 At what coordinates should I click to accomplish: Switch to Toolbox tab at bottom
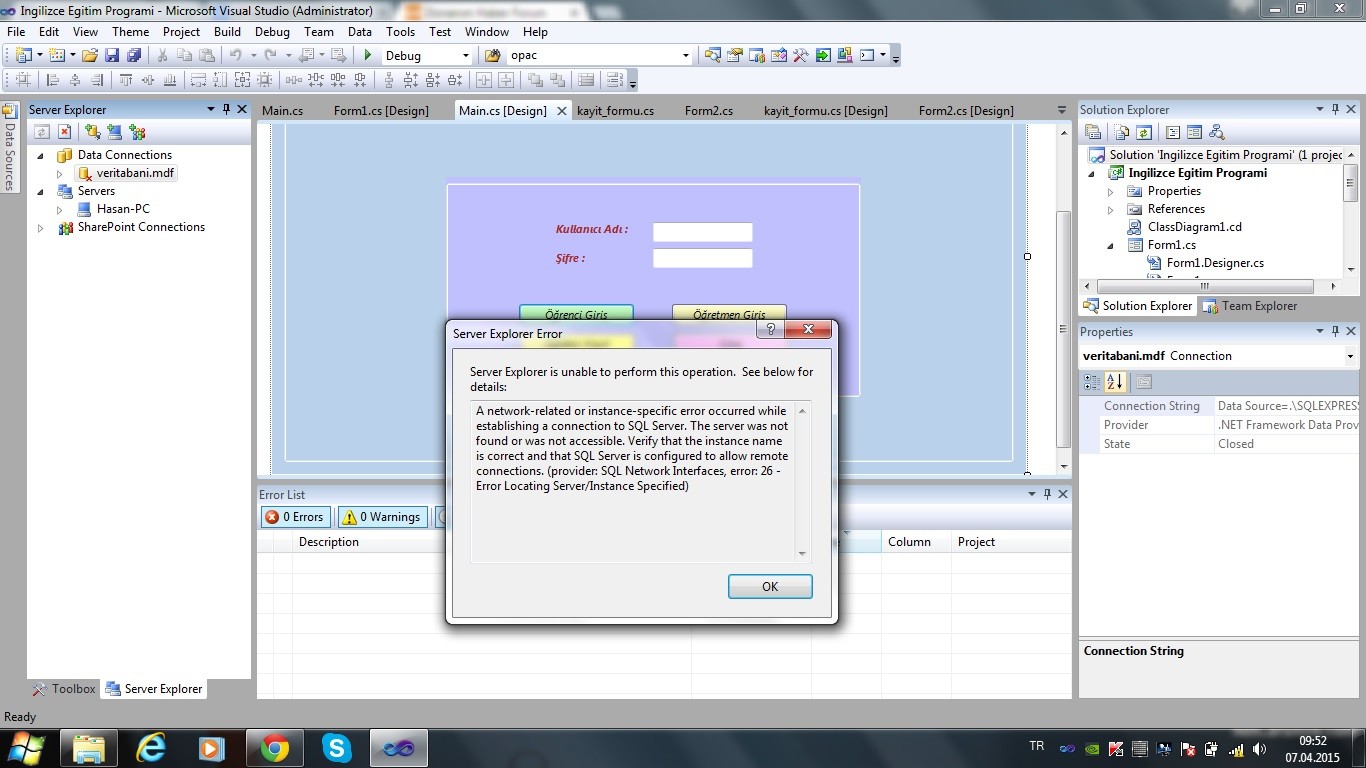pos(64,689)
